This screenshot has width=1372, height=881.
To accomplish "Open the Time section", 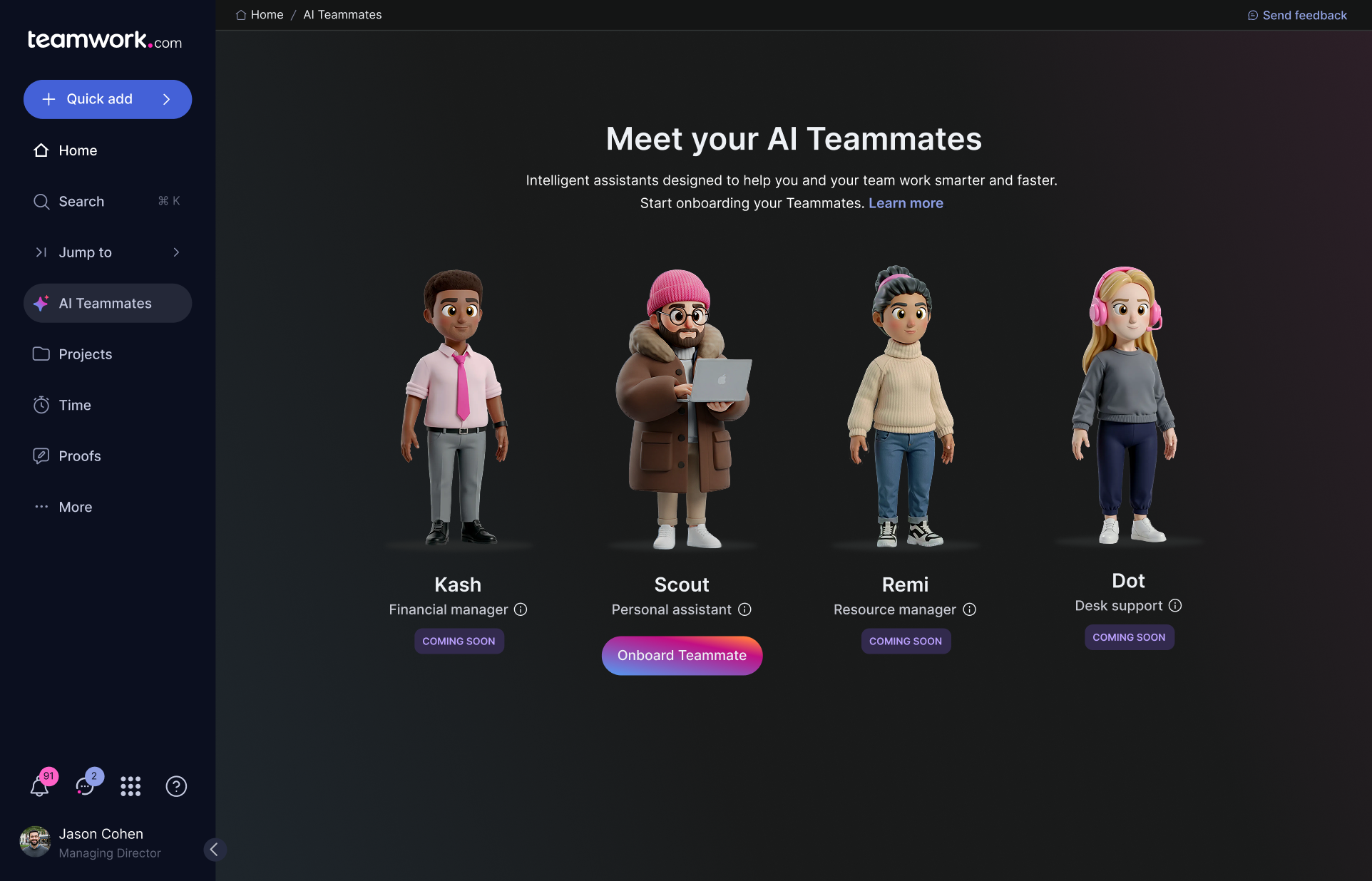I will [74, 405].
